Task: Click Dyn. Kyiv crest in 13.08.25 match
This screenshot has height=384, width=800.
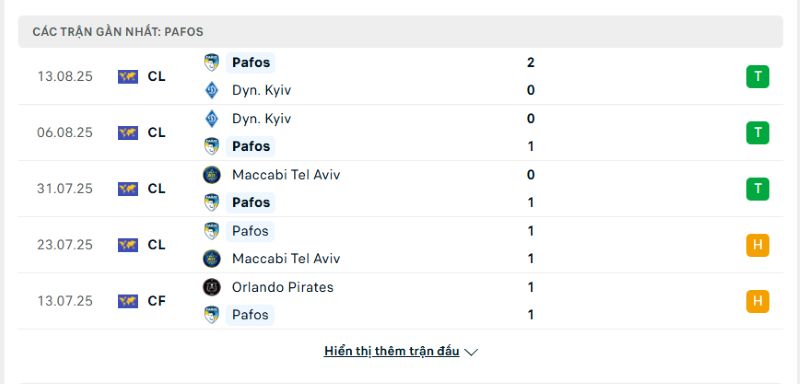Action: pos(211,90)
